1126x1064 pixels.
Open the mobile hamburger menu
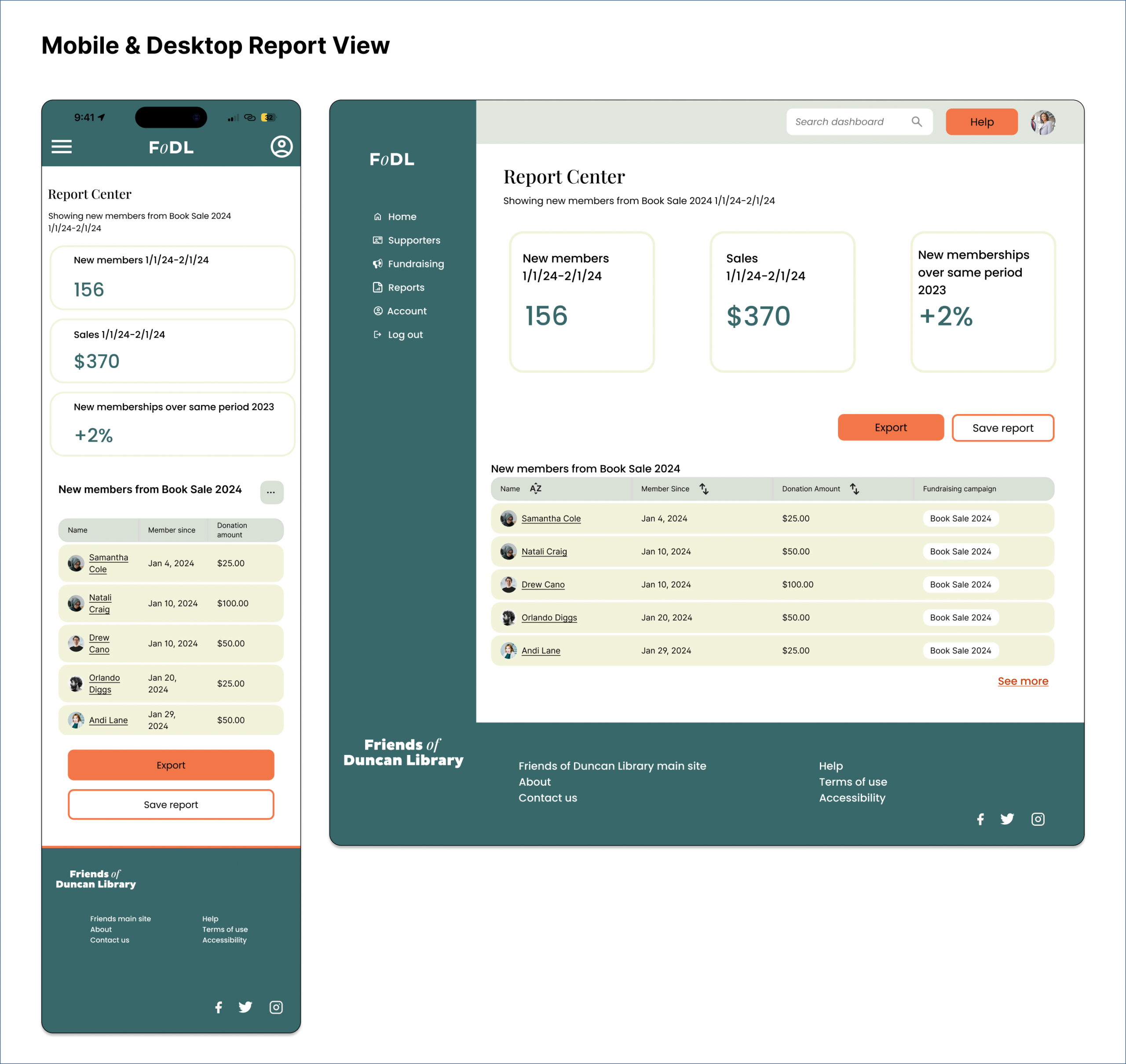61,147
